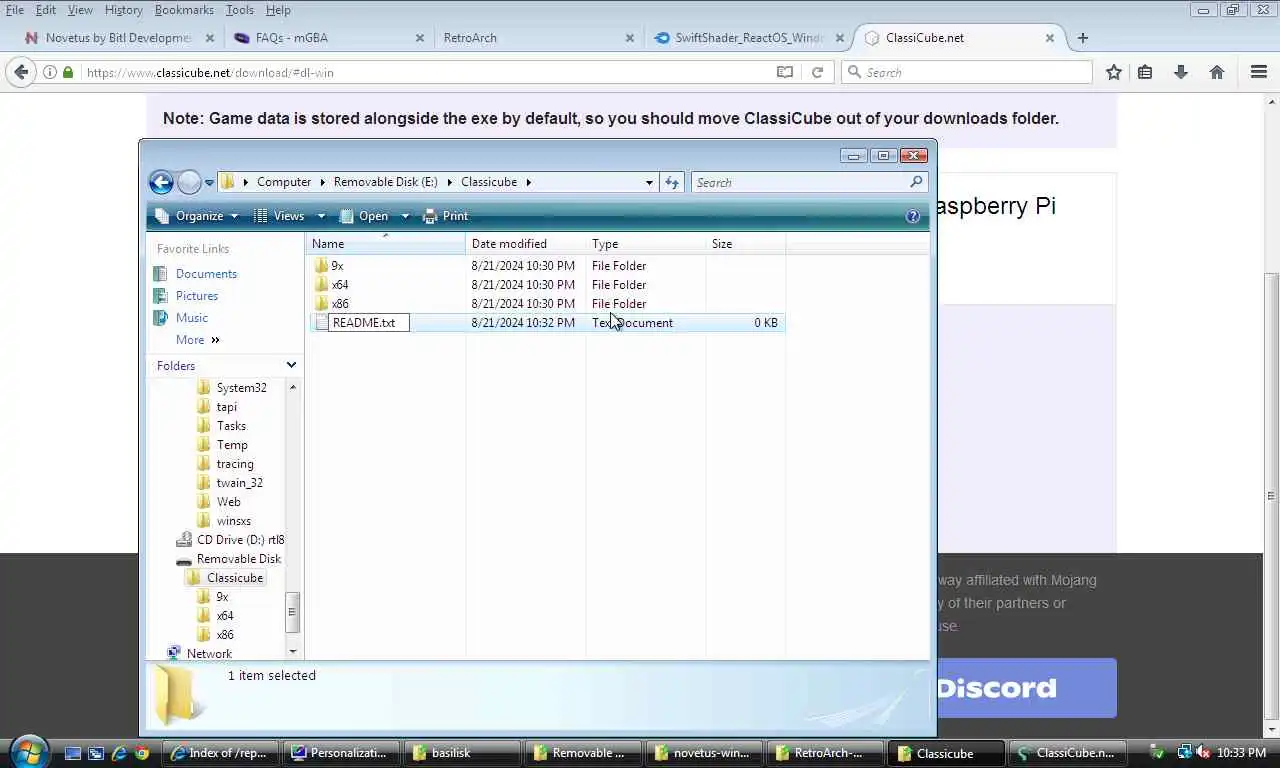1280x768 pixels.
Task: Open basilisk taskbar item
Action: [x=464, y=753]
